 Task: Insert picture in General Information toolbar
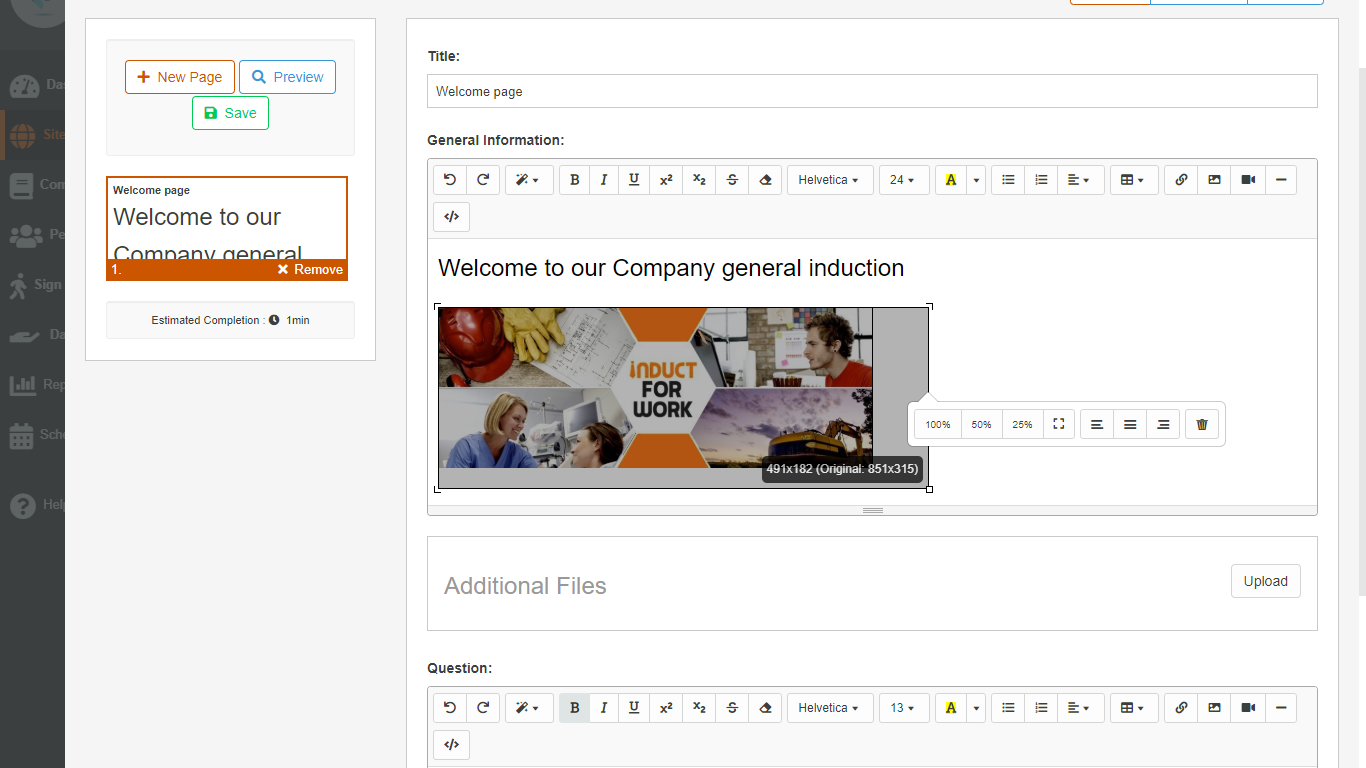pyautogui.click(x=1214, y=180)
